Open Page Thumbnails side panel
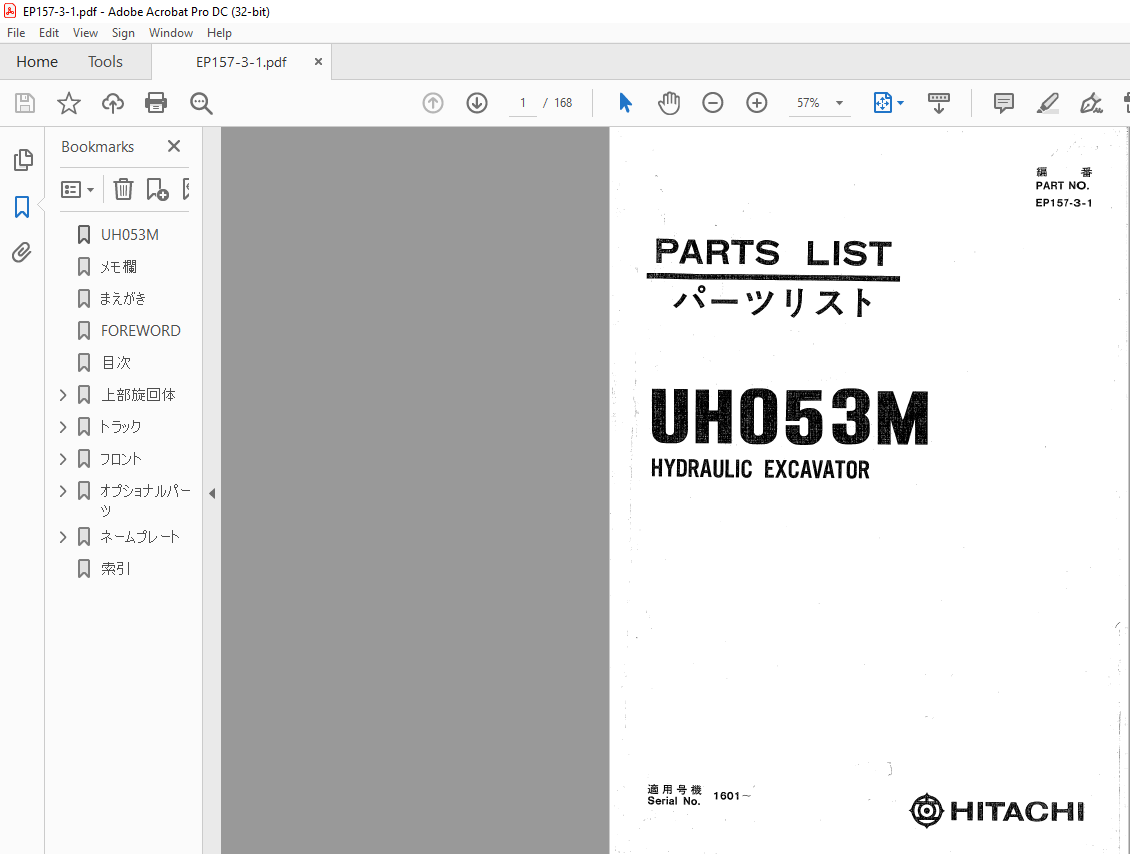 point(22,160)
